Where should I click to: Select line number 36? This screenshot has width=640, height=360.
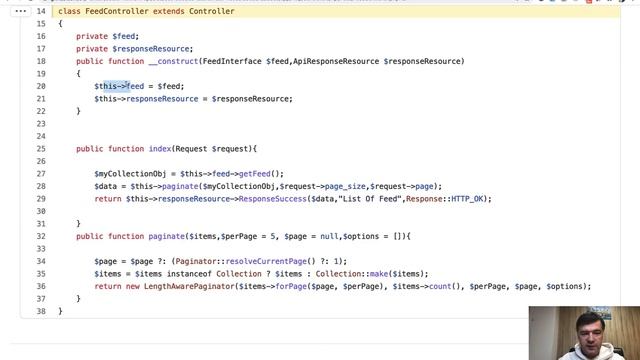click(41, 287)
